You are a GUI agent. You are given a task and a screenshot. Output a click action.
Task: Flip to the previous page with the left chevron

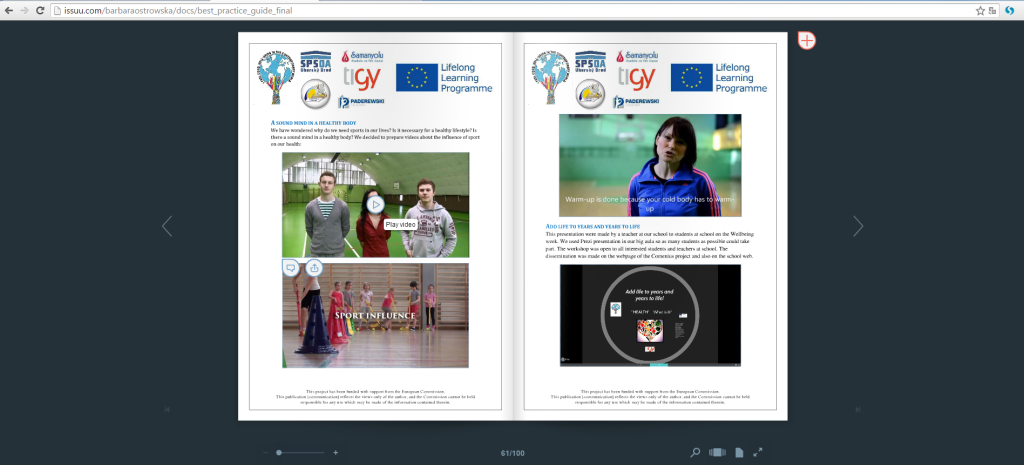point(167,226)
